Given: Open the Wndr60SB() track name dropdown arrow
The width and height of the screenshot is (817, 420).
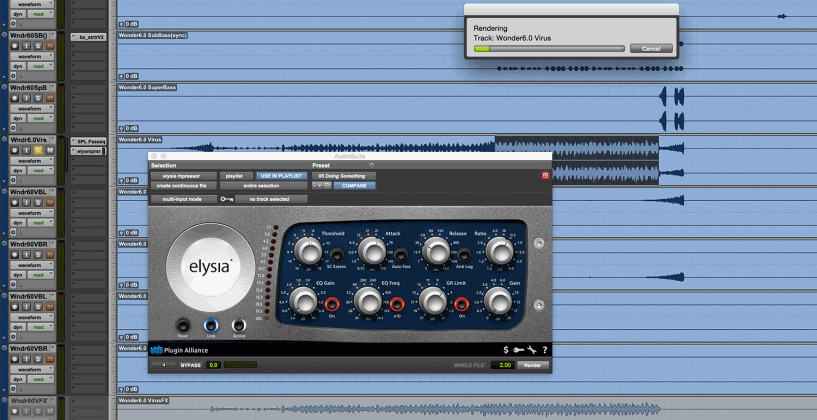Looking at the screenshot, I should (x=52, y=35).
